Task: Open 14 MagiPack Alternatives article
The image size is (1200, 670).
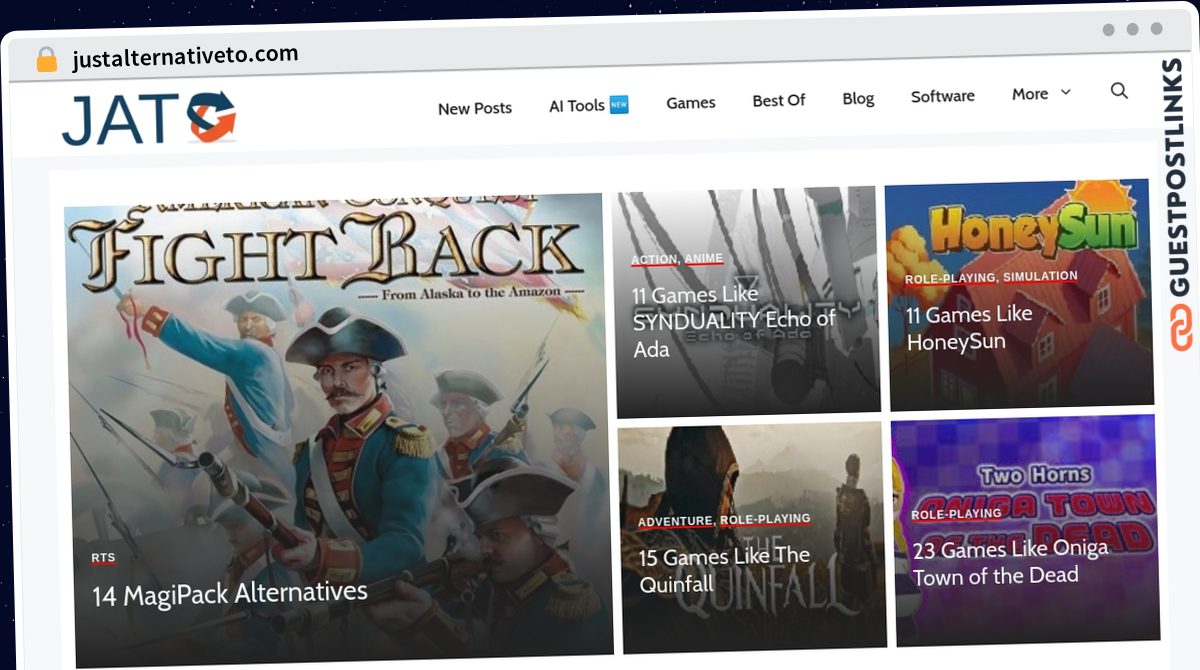Action: pos(229,593)
